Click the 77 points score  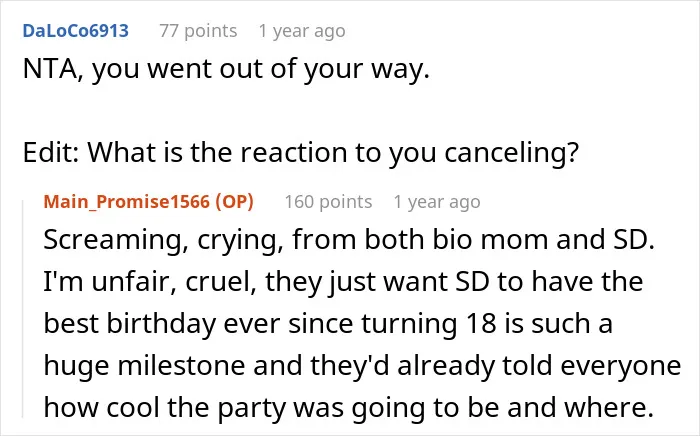pyautogui.click(x=198, y=31)
